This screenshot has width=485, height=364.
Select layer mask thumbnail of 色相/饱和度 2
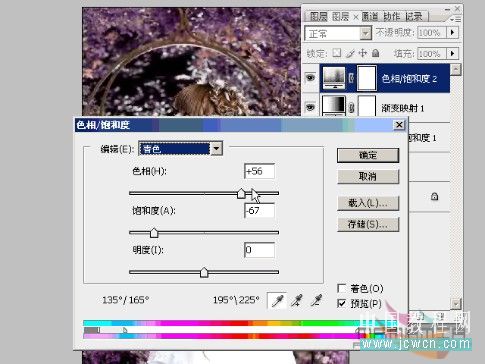coord(367,78)
